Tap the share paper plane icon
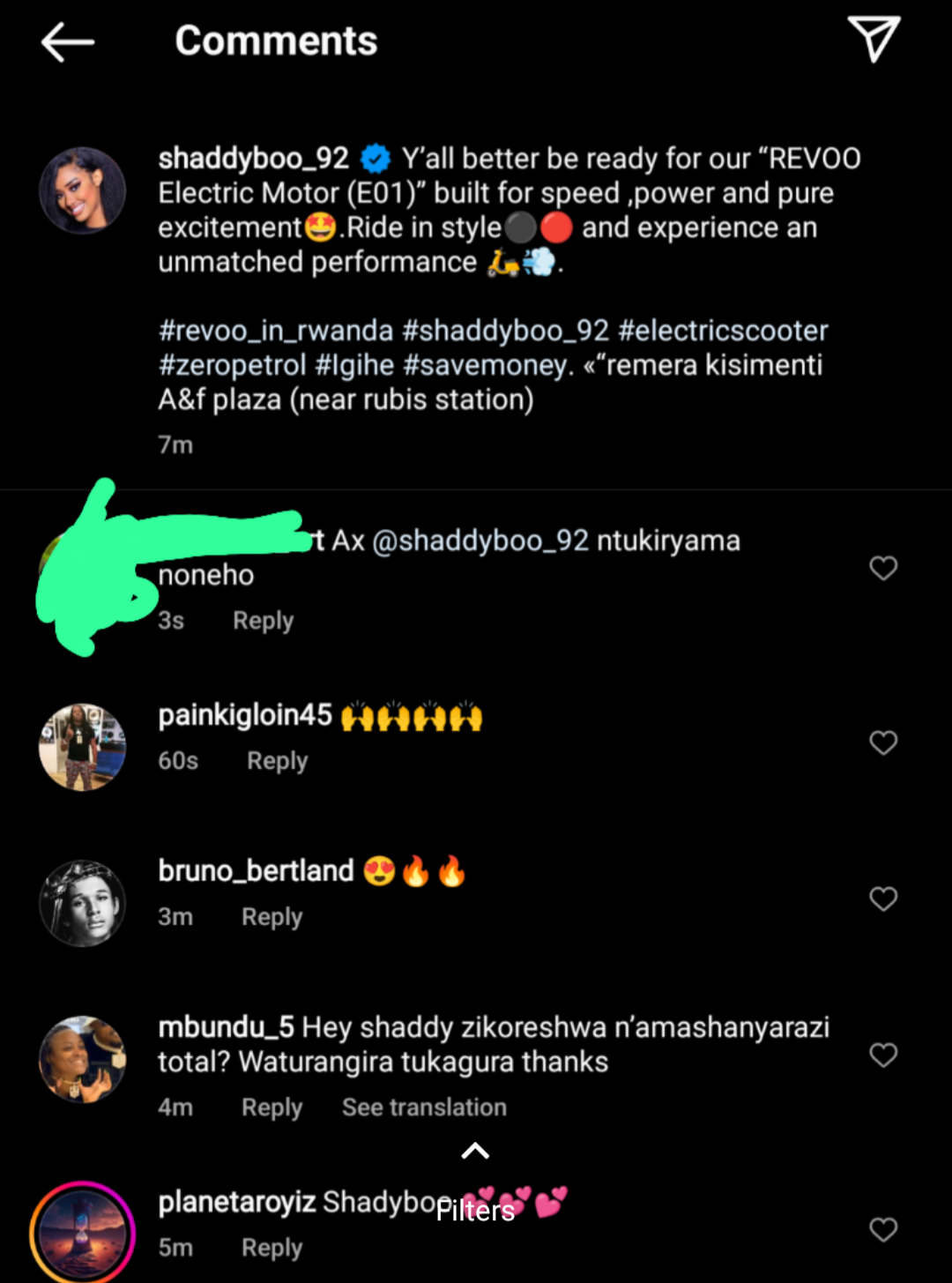Viewport: 952px width, 1283px height. [873, 39]
